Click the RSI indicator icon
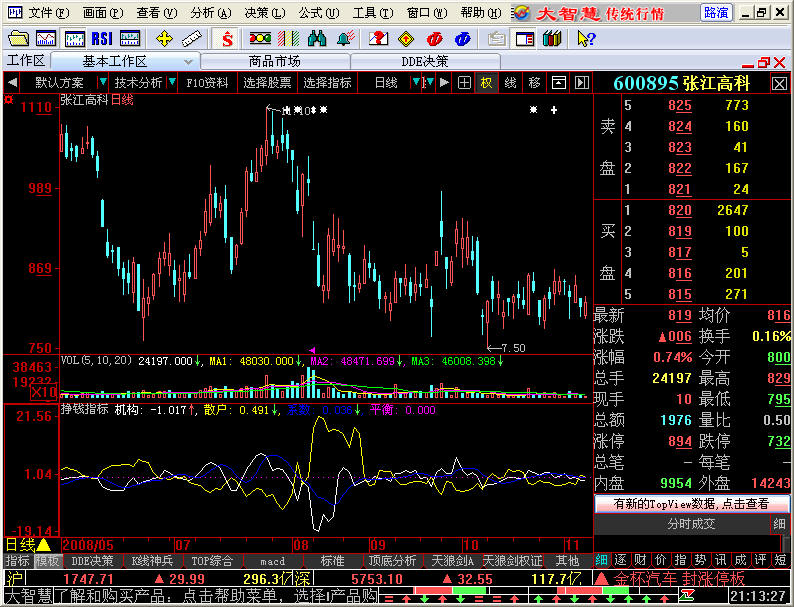 (102, 38)
